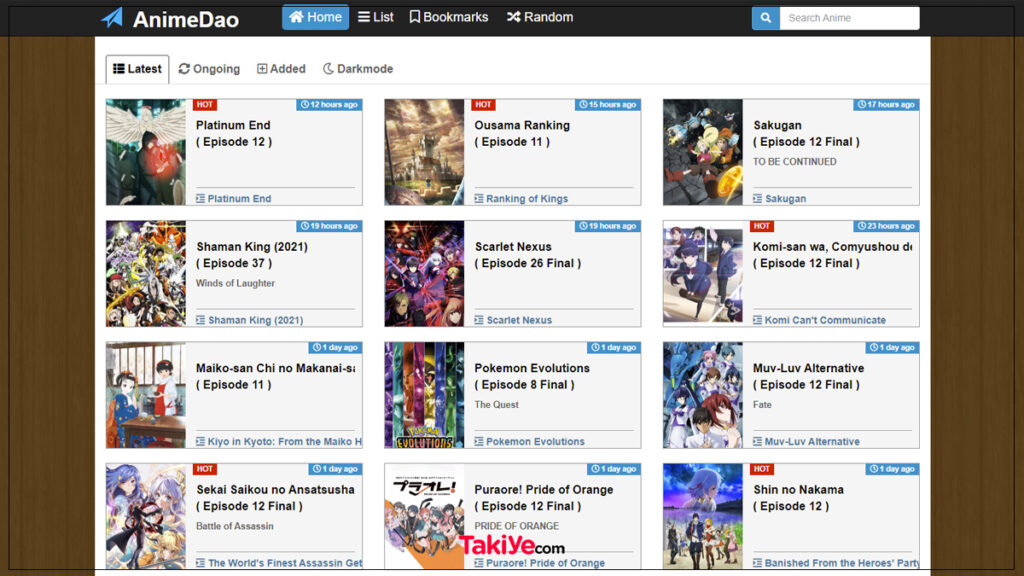Screen dimensions: 1024x576
Task: Open Scarlet Nexus poster thumbnail
Action: tap(424, 274)
